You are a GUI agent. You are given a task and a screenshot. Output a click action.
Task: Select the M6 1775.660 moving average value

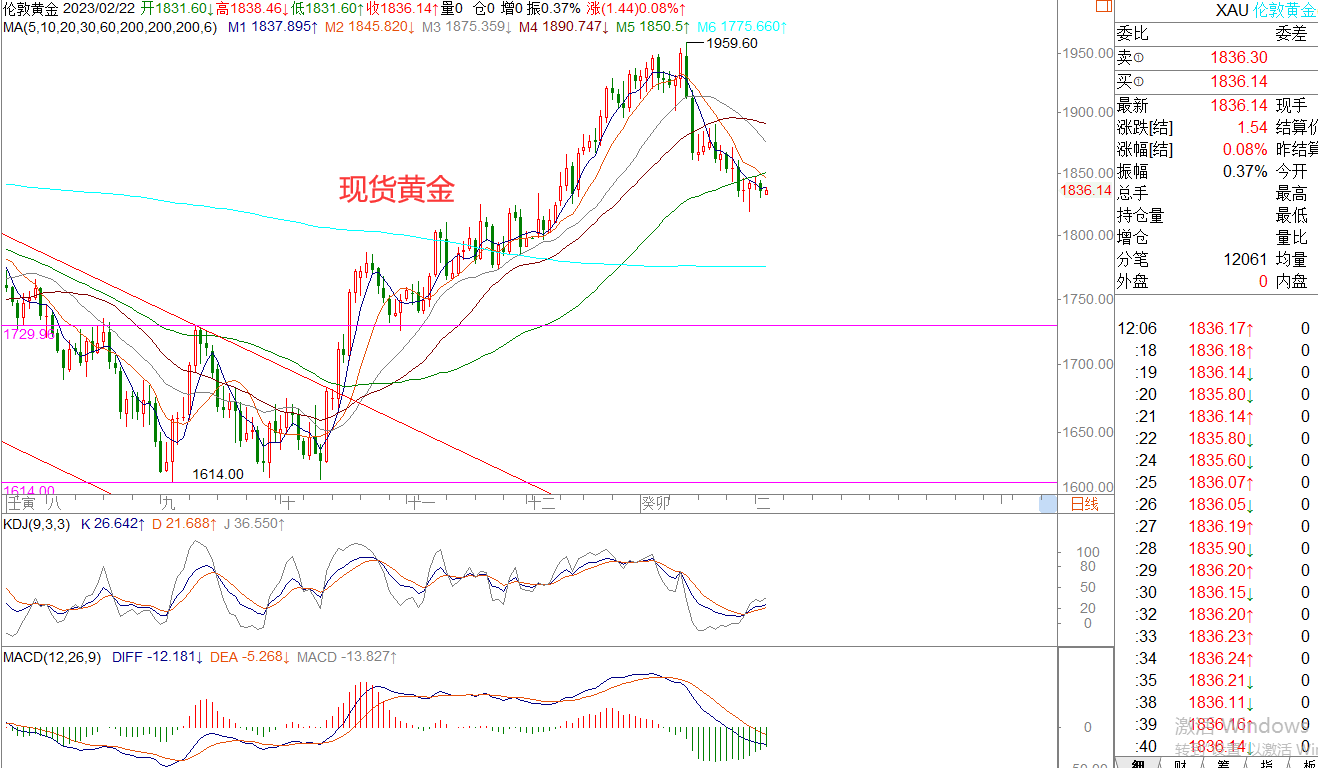pyautogui.click(x=742, y=27)
